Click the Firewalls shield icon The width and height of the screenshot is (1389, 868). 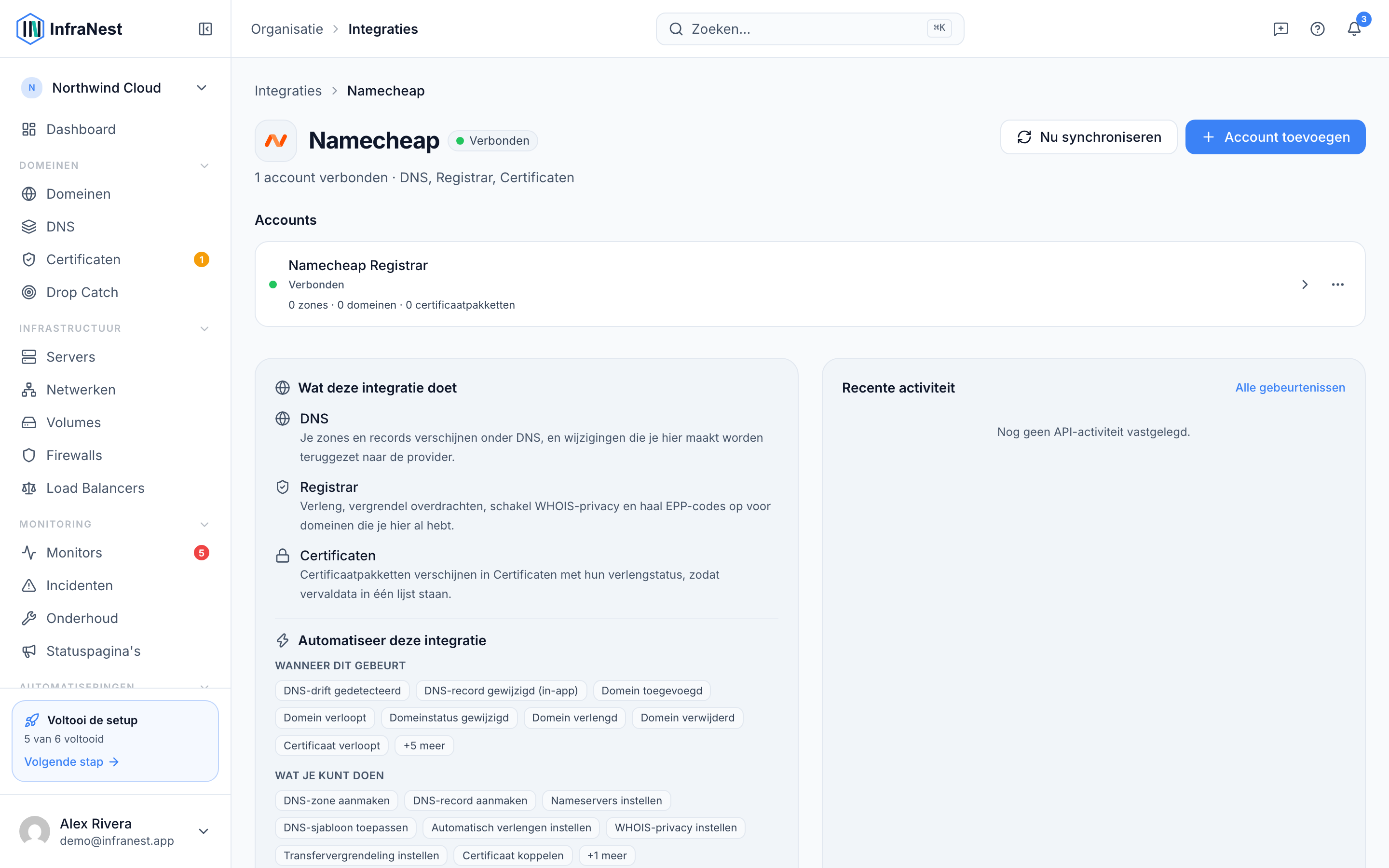pyautogui.click(x=29, y=455)
